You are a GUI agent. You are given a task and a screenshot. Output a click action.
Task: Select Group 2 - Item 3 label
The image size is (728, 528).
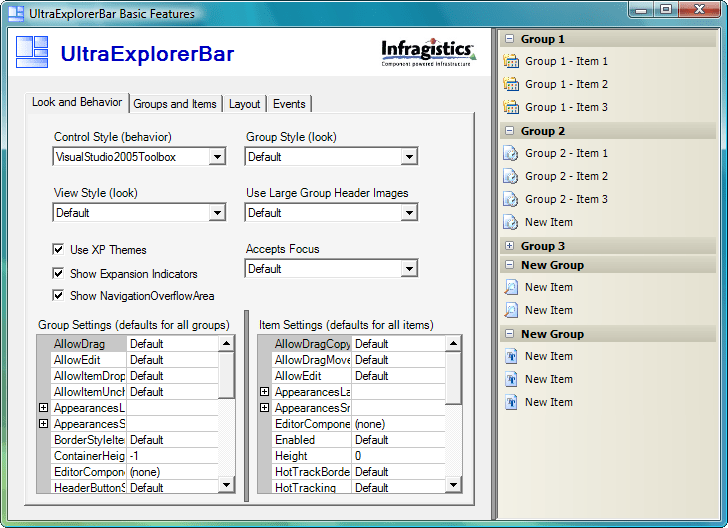coord(566,199)
